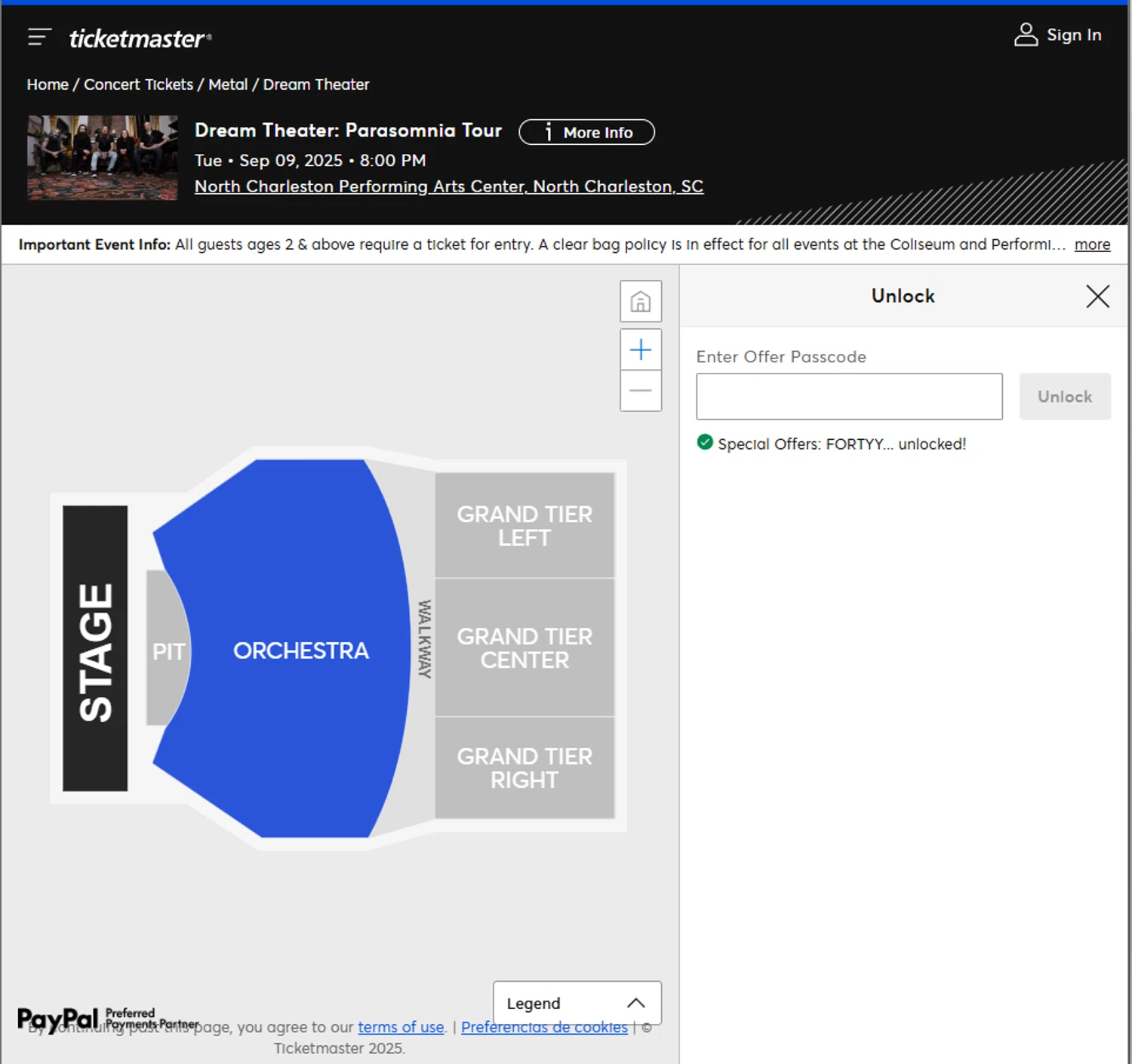
Task: Click the Dream Theater: Parasomnia Tour title
Action: tap(348, 131)
